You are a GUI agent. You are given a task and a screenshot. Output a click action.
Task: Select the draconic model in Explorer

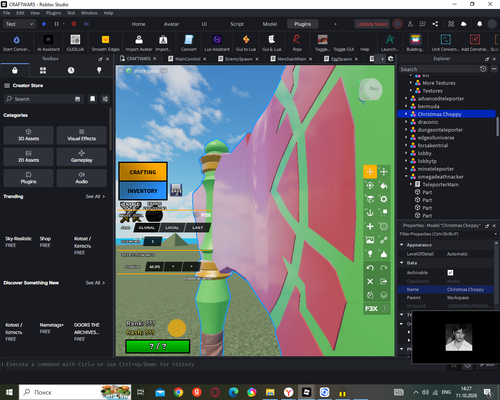[x=428, y=122]
